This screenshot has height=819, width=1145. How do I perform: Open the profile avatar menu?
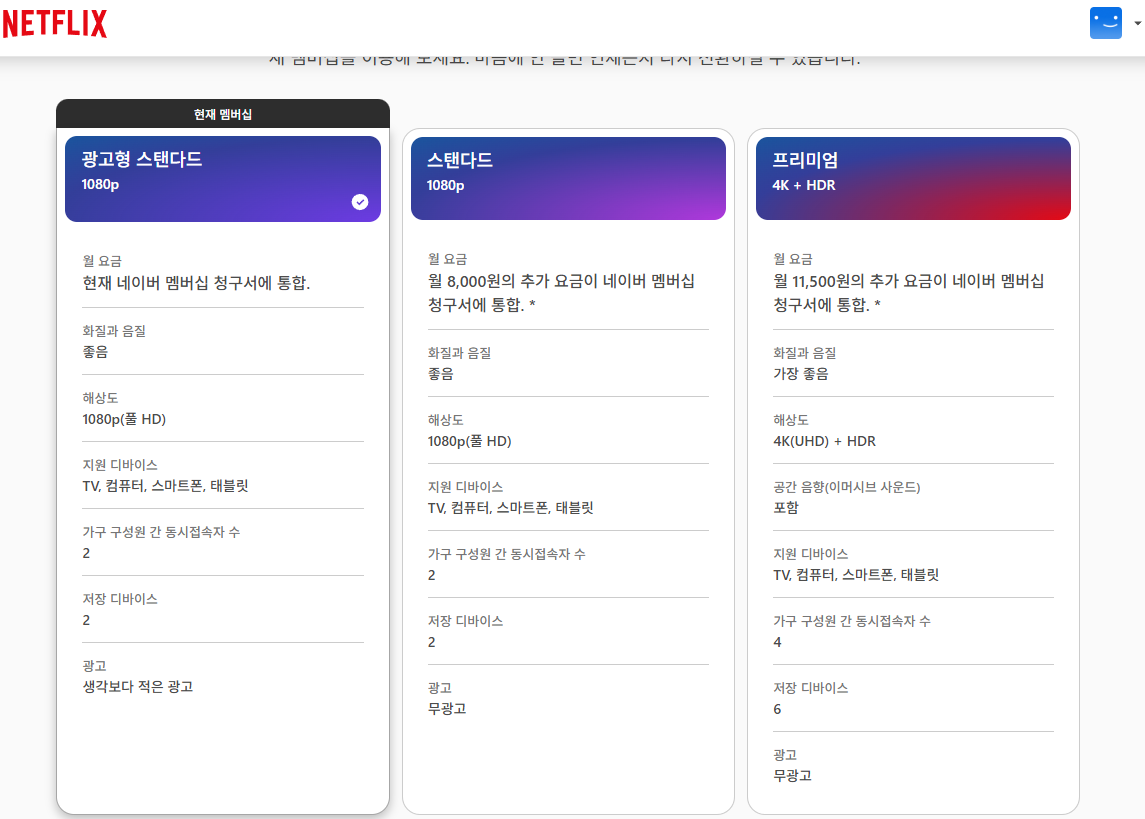coord(1106,23)
